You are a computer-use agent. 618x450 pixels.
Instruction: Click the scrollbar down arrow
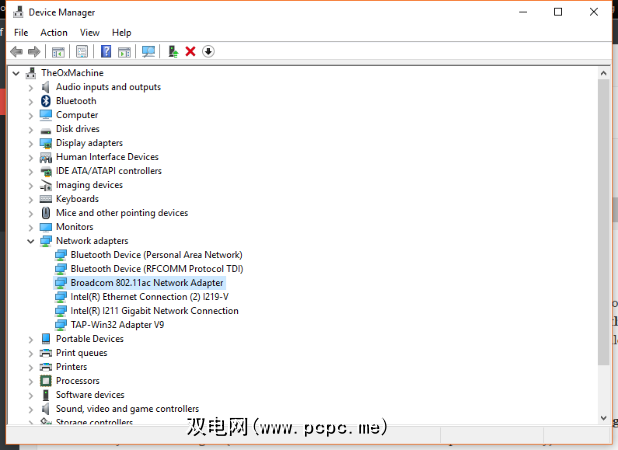(x=603, y=418)
